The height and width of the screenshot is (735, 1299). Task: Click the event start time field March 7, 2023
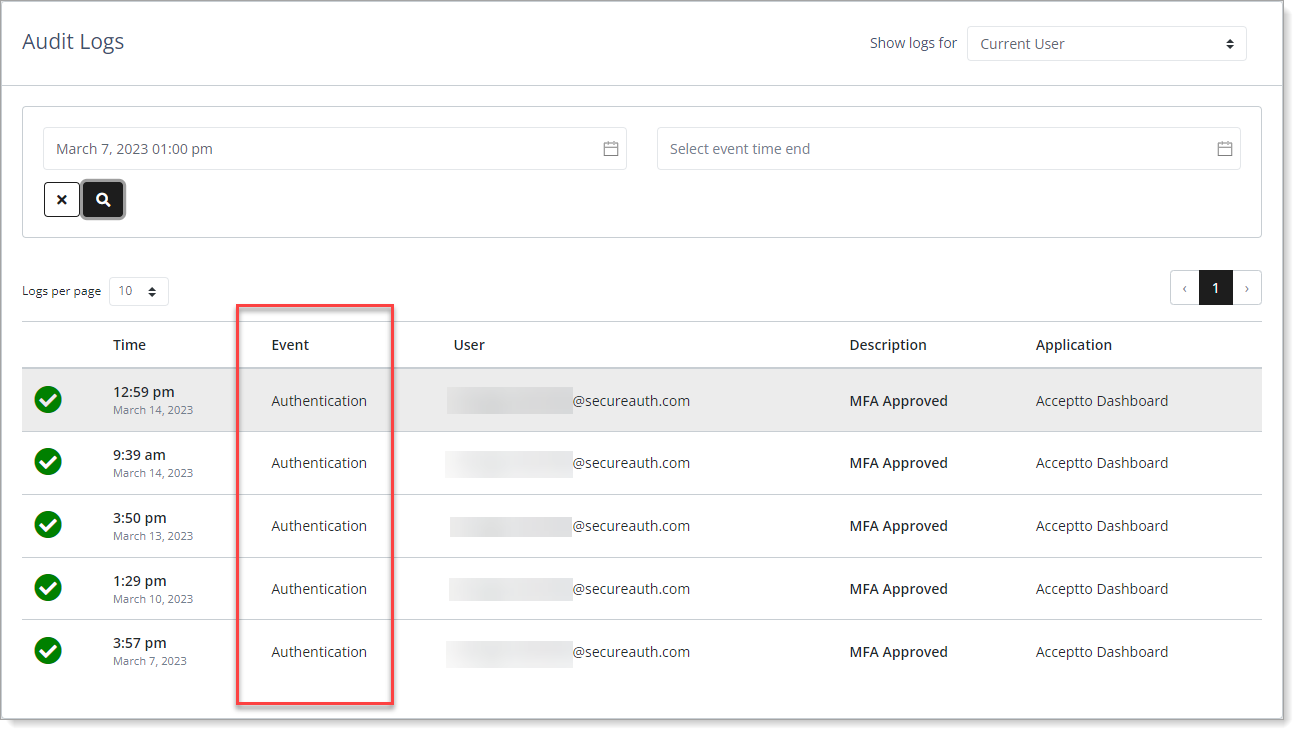(x=335, y=149)
